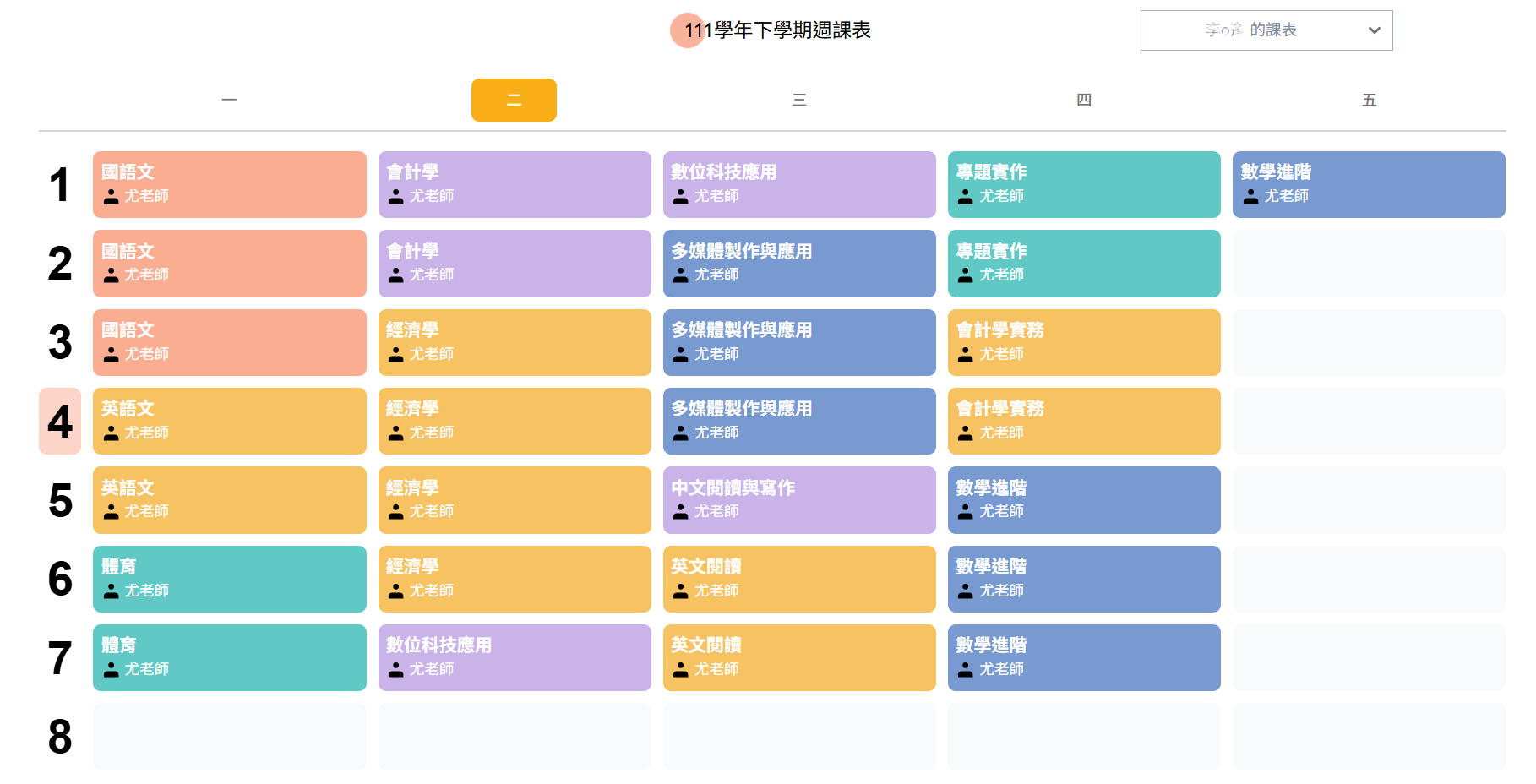Image resolution: width=1536 pixels, height=784 pixels.
Task: Click empty Friday period 2 slot
Action: click(1369, 264)
